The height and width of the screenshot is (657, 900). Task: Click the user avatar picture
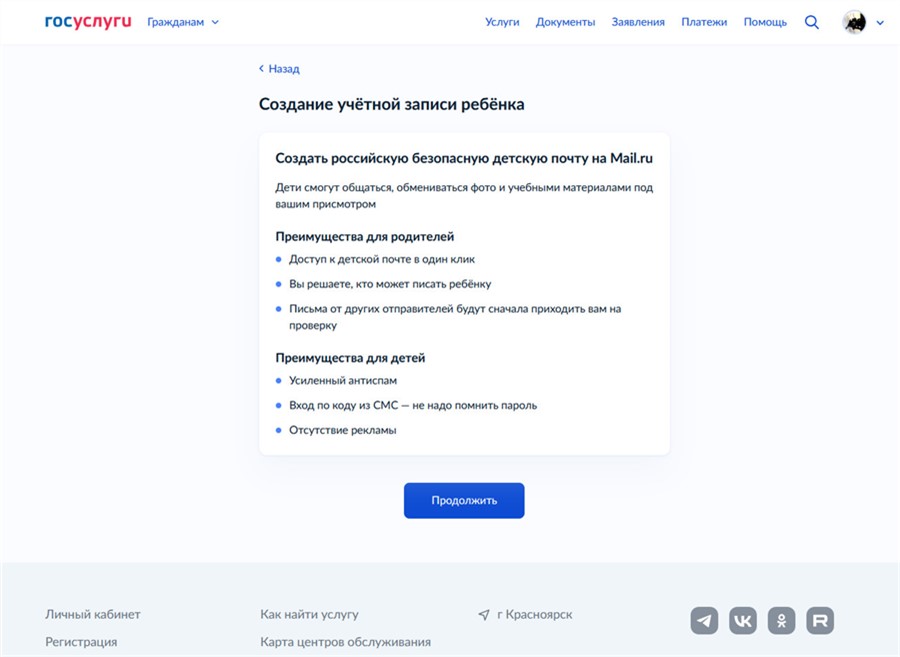[x=854, y=22]
